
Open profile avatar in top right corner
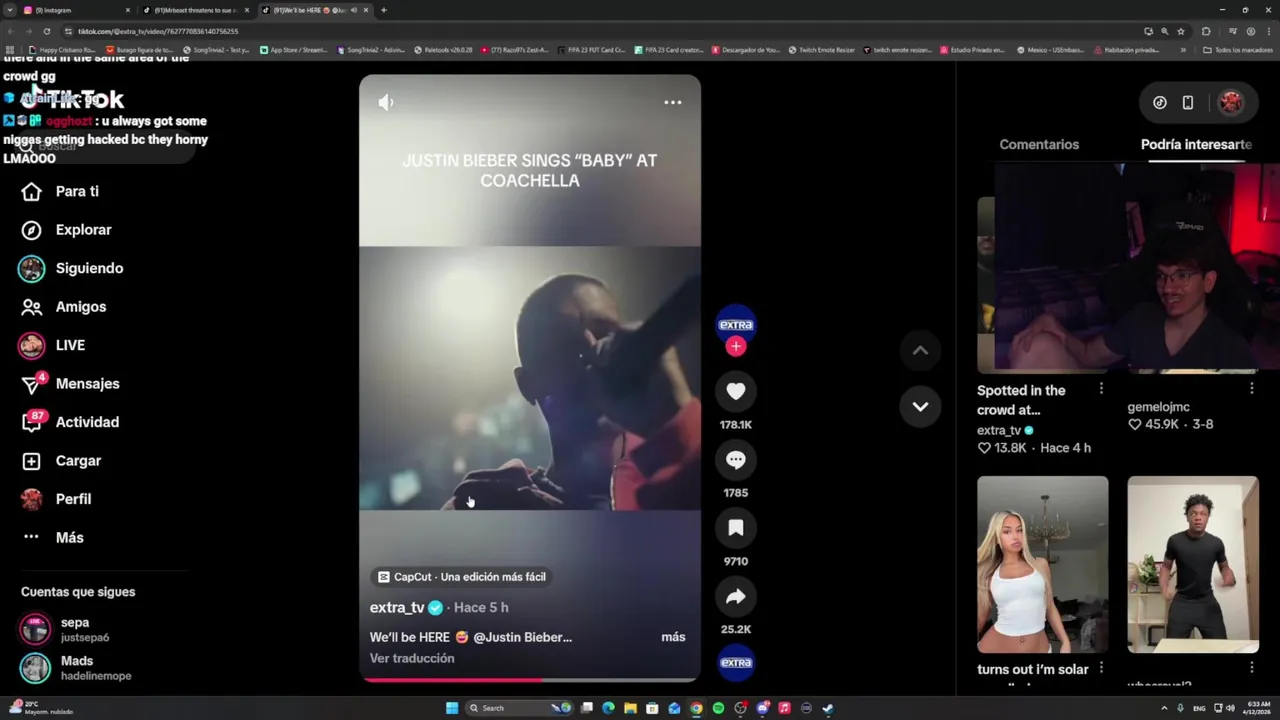point(1231,102)
